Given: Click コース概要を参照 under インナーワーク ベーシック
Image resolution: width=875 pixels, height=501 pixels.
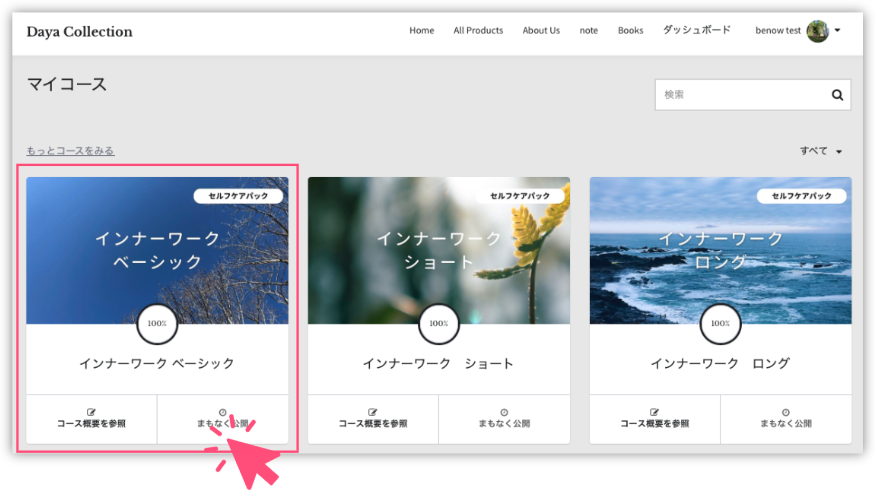Looking at the screenshot, I should [92, 423].
